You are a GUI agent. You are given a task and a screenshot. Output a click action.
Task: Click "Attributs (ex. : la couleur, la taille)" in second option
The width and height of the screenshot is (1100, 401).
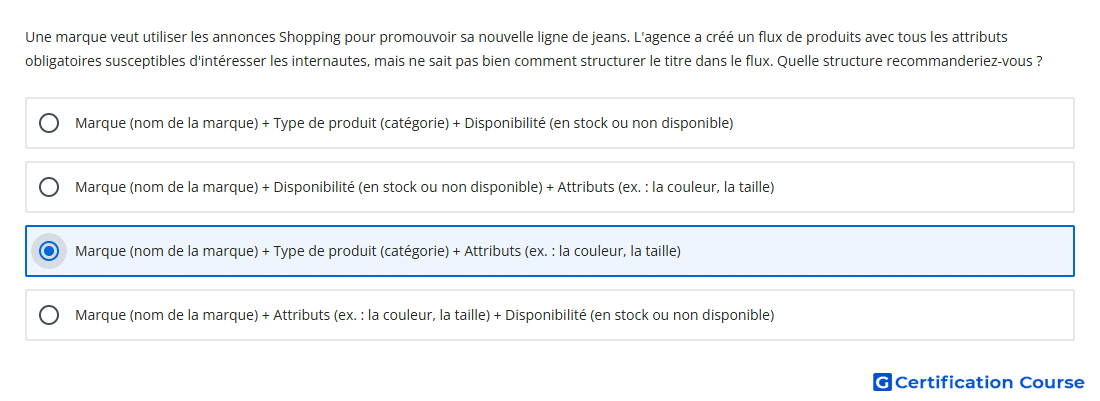coord(666,187)
